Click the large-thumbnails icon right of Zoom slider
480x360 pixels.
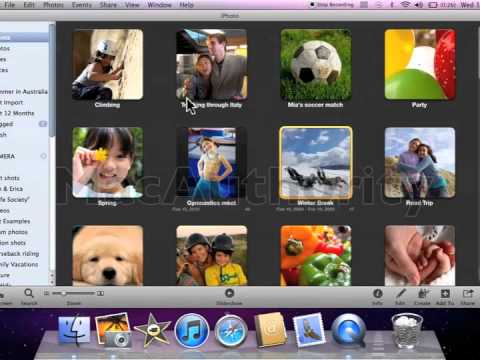(x=100, y=293)
